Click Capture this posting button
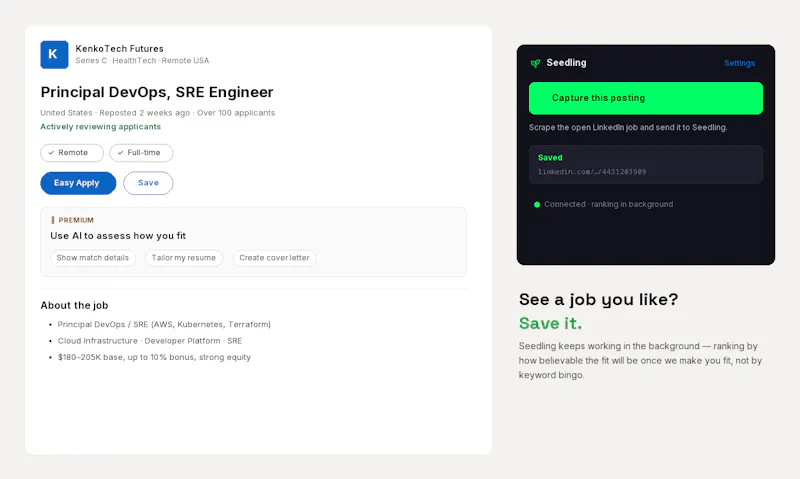The height and width of the screenshot is (479, 800). [645, 98]
